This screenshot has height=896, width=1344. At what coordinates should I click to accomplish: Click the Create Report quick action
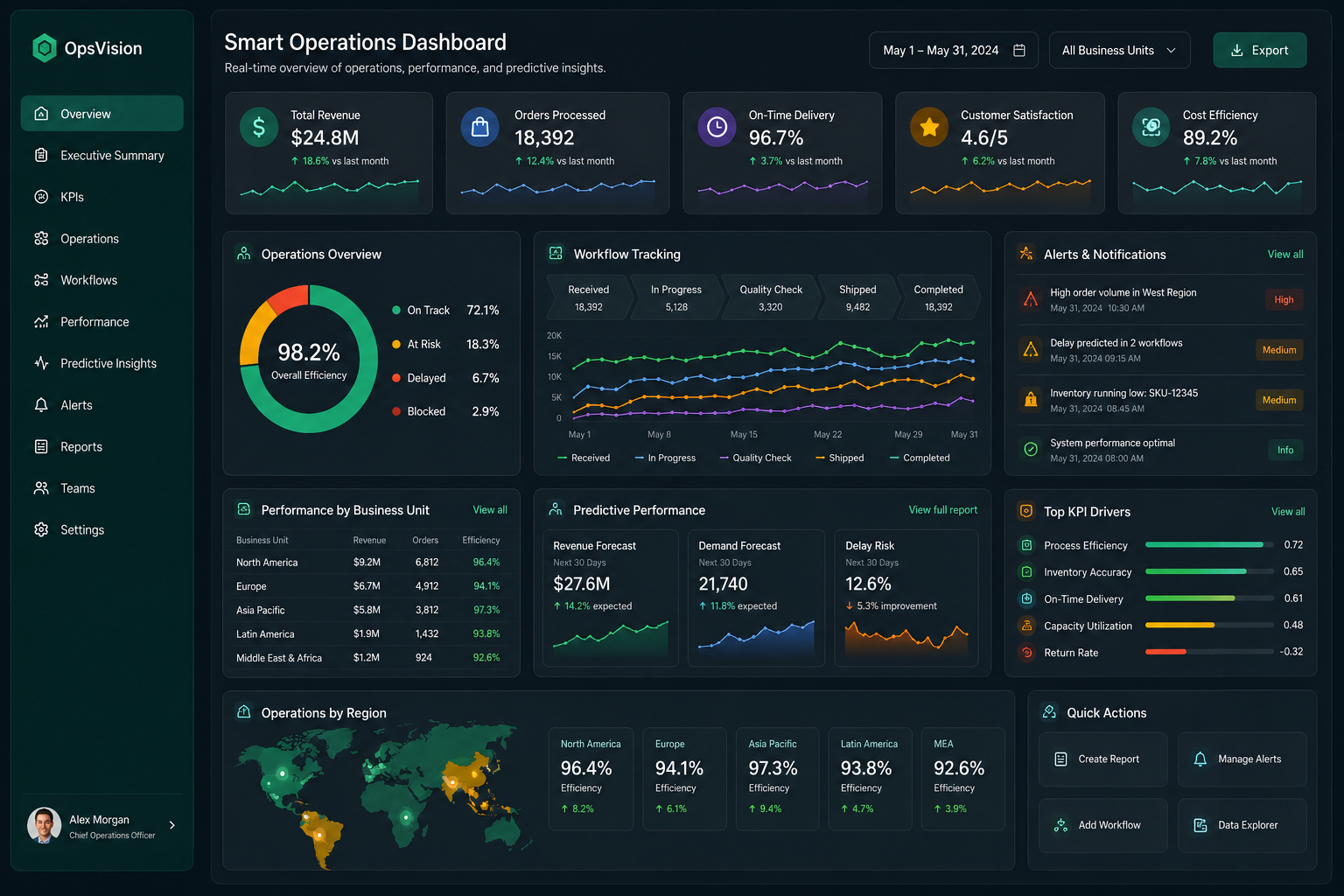pos(1102,759)
